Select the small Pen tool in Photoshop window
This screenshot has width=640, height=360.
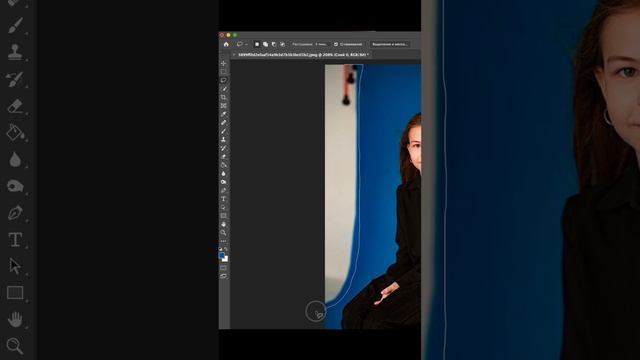pyautogui.click(x=223, y=190)
